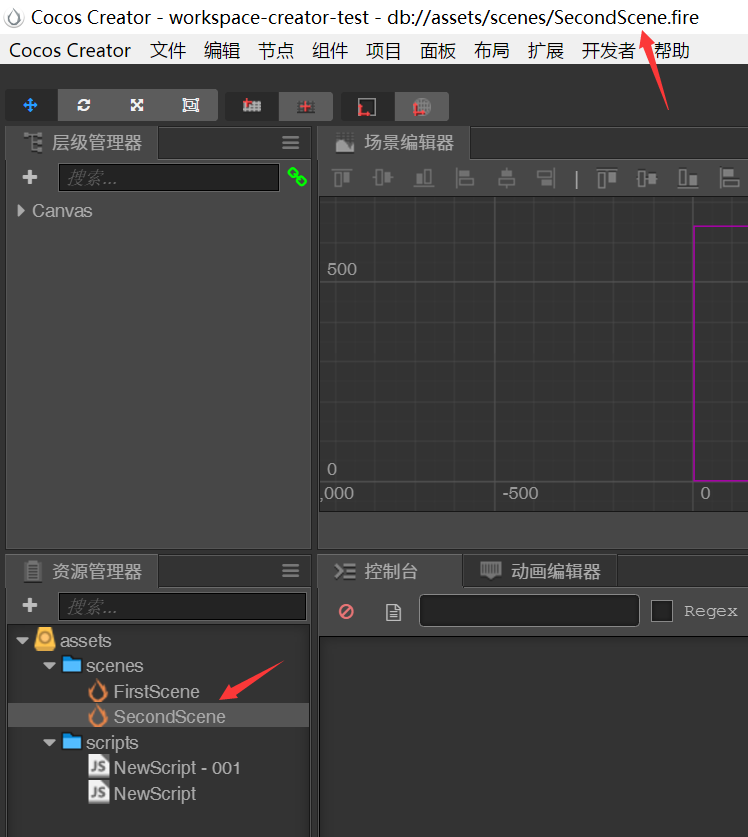The image size is (748, 837).
Task: Toggle local coordinate mode icon
Action: click(x=367, y=106)
